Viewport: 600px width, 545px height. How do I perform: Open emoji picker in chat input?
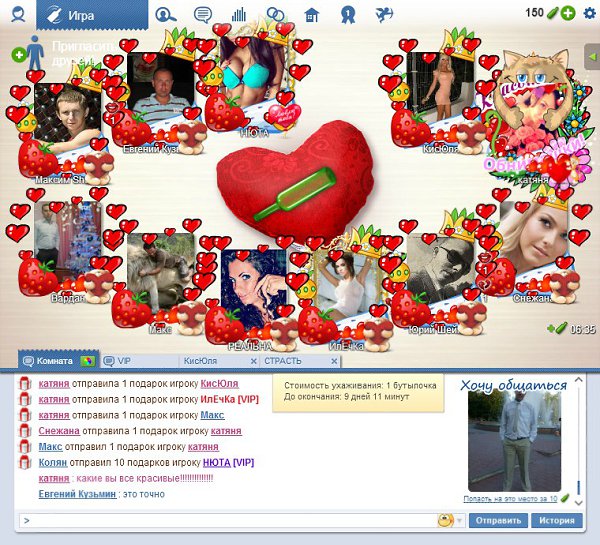(x=446, y=520)
